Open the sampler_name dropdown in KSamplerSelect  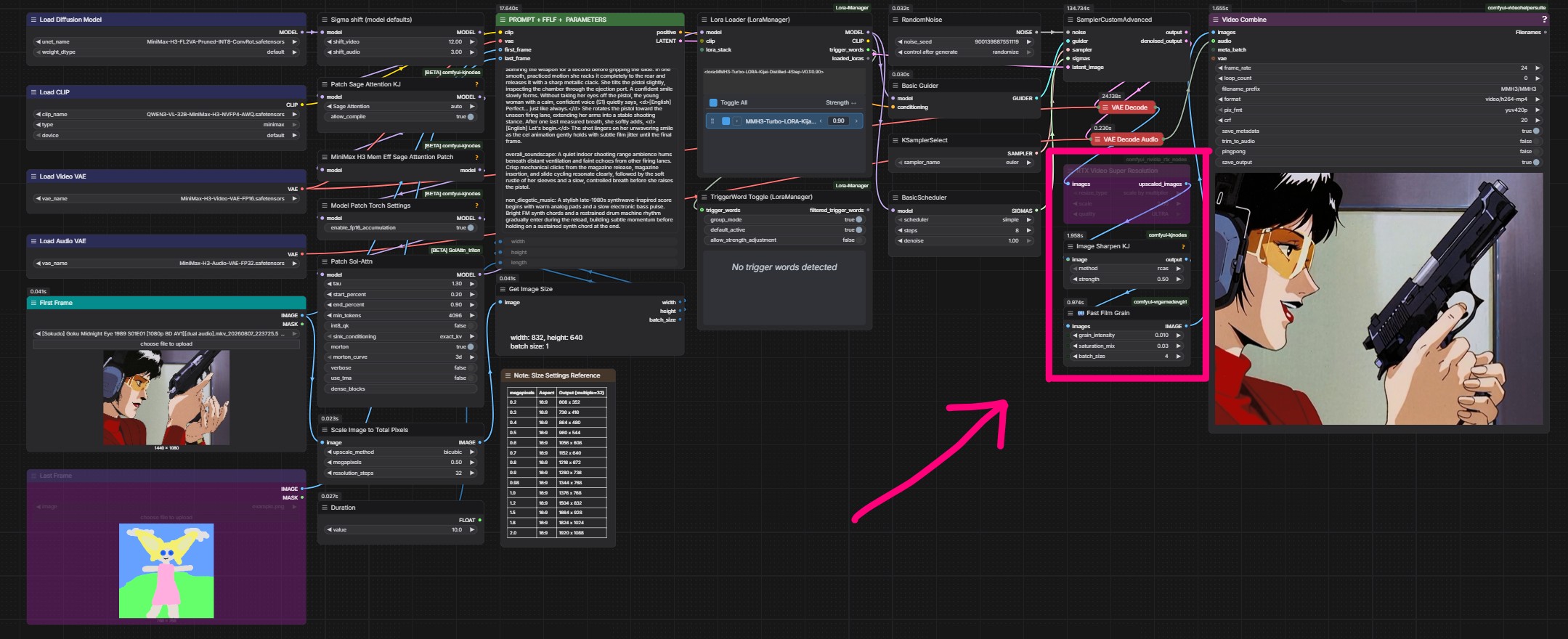click(x=964, y=163)
